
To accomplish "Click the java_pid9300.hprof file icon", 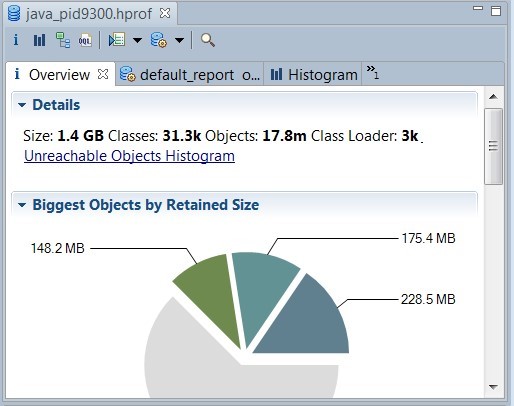I will coord(14,14).
